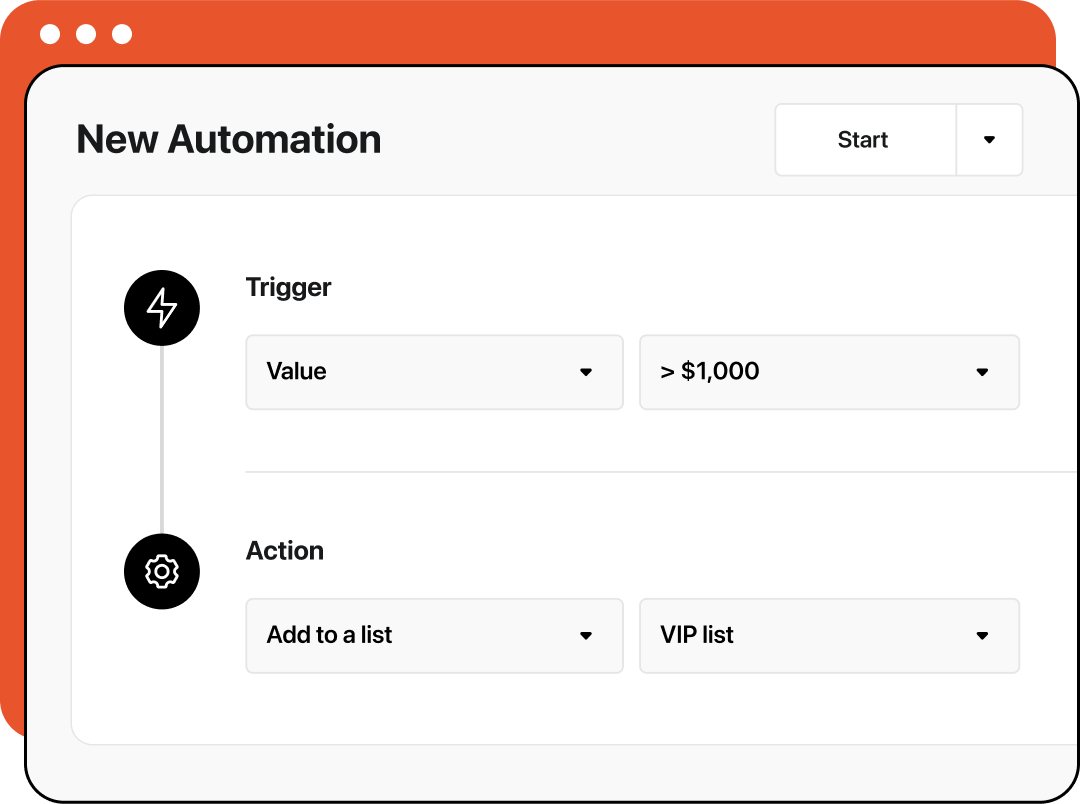Viewport: 1080px width, 804px height.
Task: Expand the > $1,000 condition dropdown
Action: (x=829, y=372)
